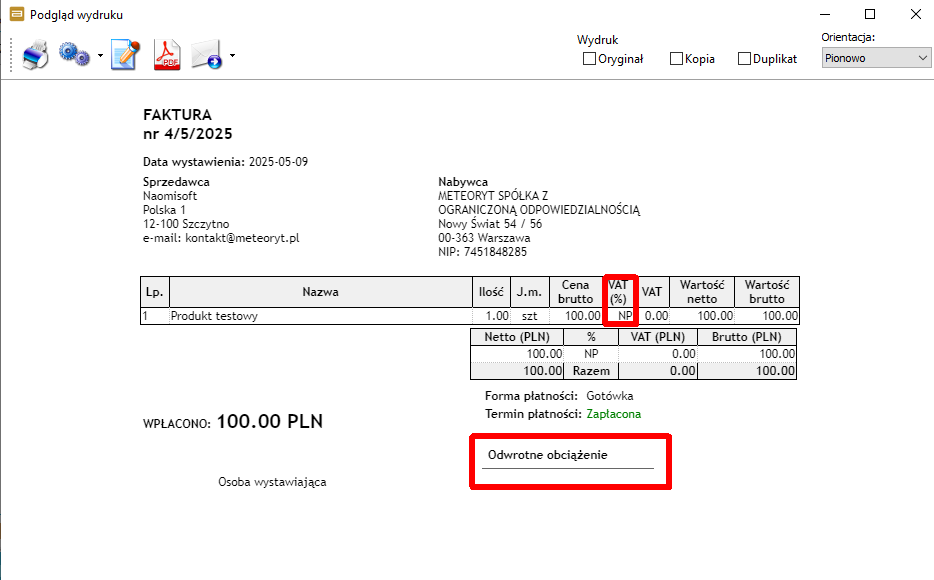Viewport: 934px width, 580px height.
Task: Click seller name 'Naomisoft'
Action: 170,196
